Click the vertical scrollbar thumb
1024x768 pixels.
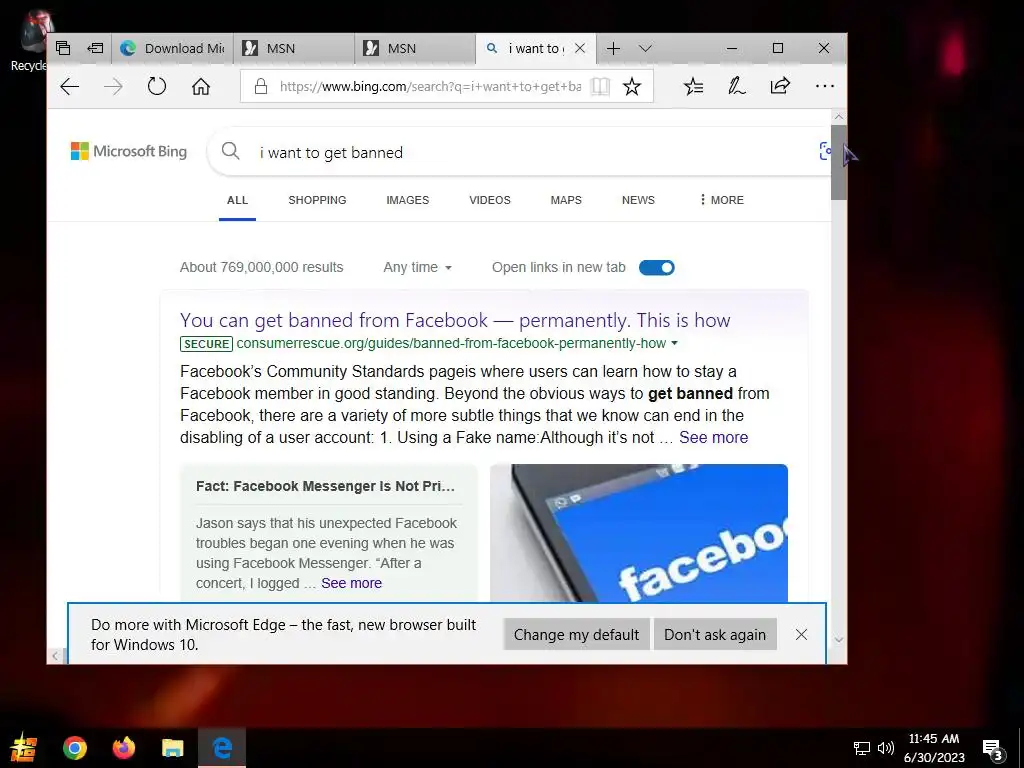pyautogui.click(x=839, y=163)
